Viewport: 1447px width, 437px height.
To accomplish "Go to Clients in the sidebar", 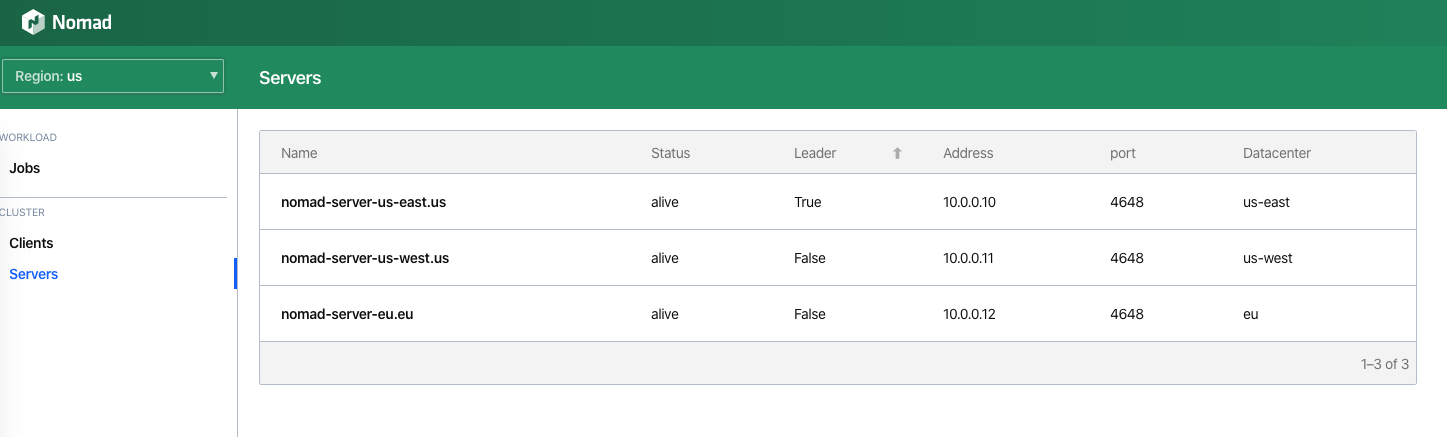I will (31, 243).
